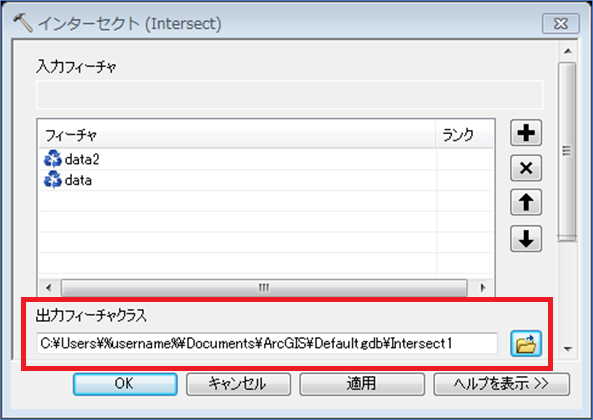Click the feature list's right scroll arrow
Viewport: 593px width, 420px height.
click(483, 288)
